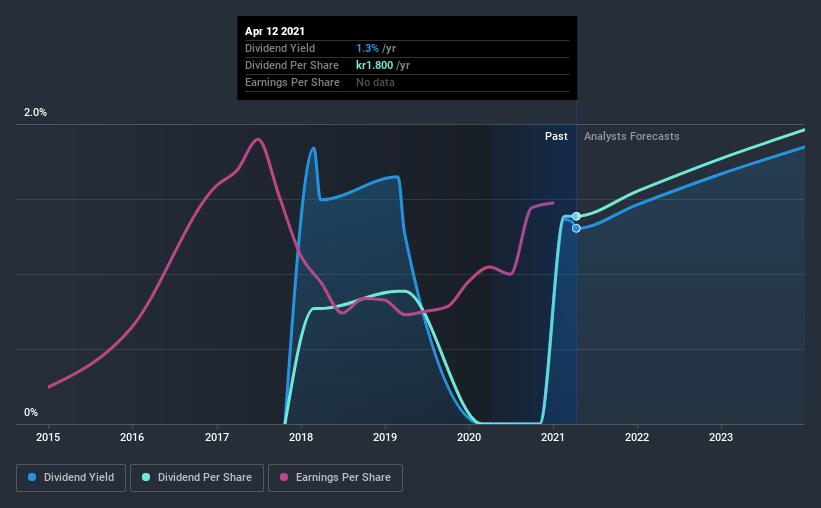Click the kr1.800 dividend per share value
This screenshot has height=508, width=821.
pyautogui.click(x=374, y=65)
